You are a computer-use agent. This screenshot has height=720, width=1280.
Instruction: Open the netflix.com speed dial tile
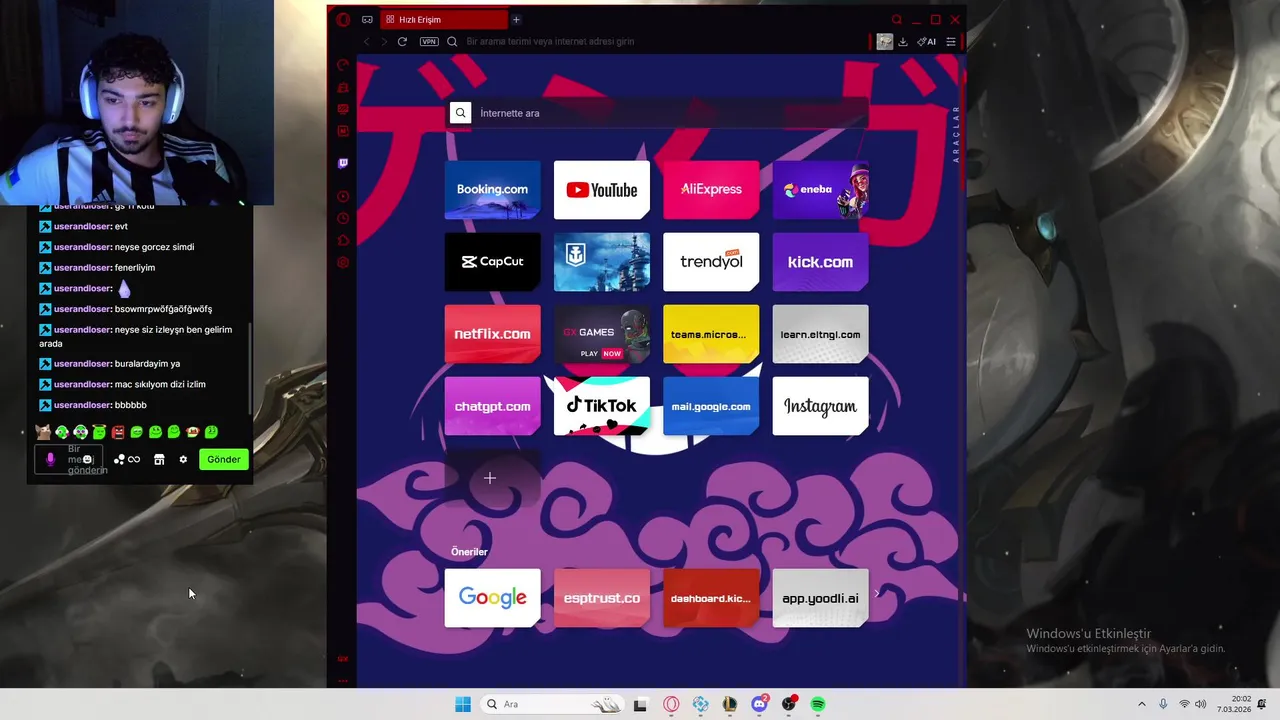pyautogui.click(x=492, y=334)
